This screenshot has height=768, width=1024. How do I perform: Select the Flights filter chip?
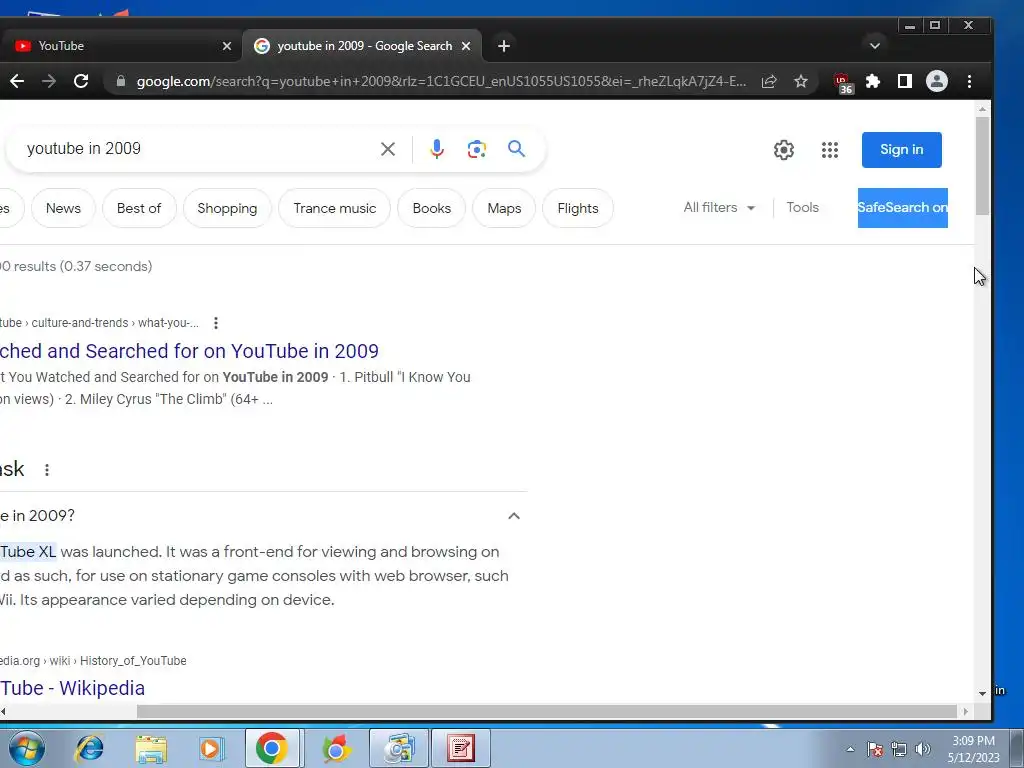point(578,208)
